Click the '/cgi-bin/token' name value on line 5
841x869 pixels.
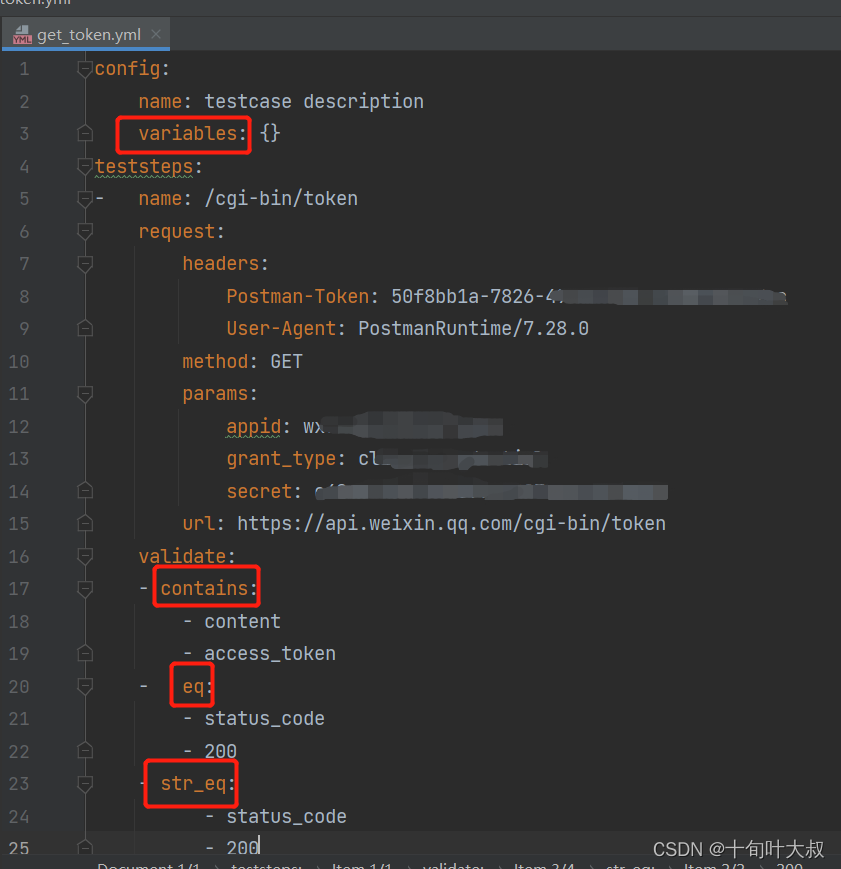click(x=281, y=198)
